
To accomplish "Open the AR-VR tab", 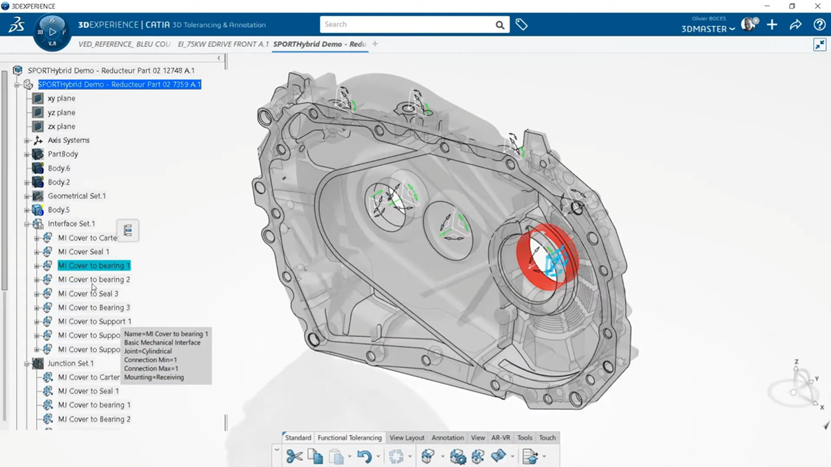I will pyautogui.click(x=500, y=438).
